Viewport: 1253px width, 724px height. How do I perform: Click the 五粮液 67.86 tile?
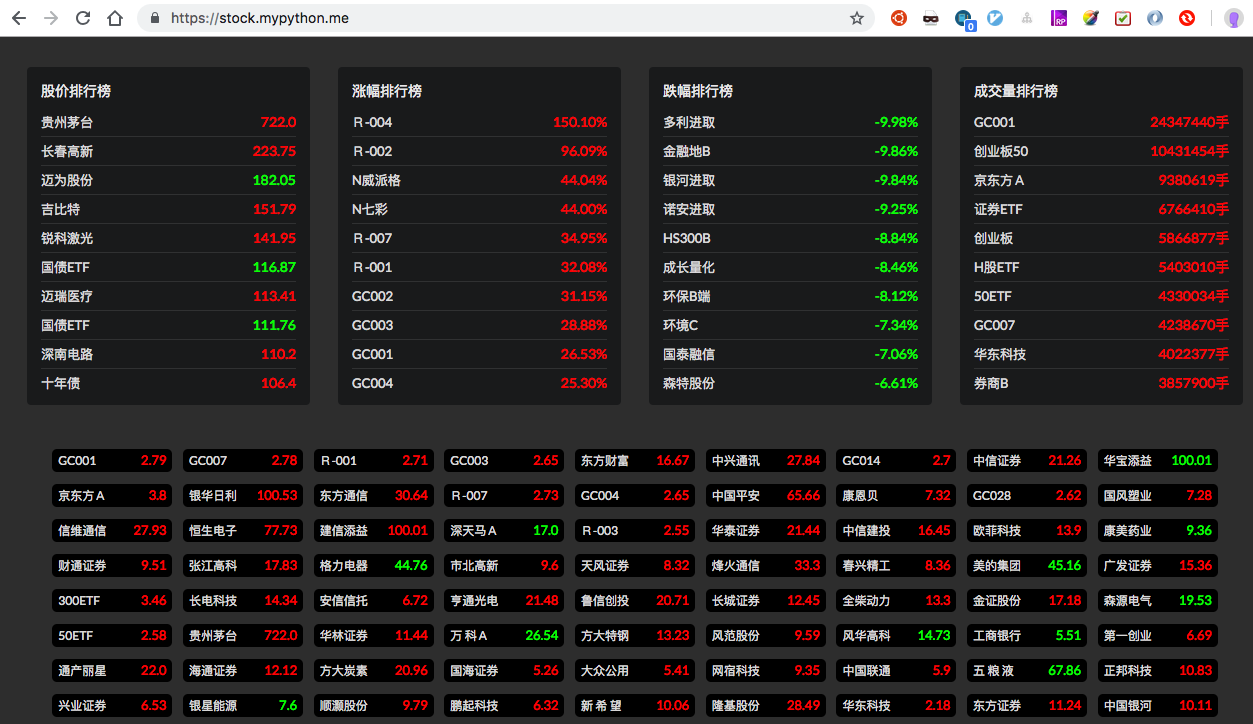pyautogui.click(x=1027, y=671)
